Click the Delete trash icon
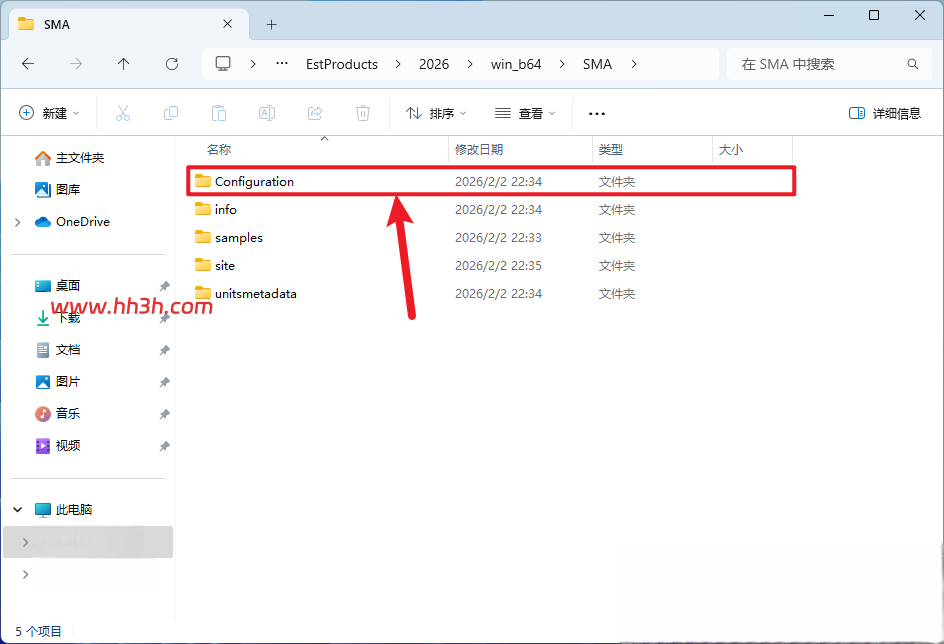Screen dimensions: 944x644 [x=363, y=113]
